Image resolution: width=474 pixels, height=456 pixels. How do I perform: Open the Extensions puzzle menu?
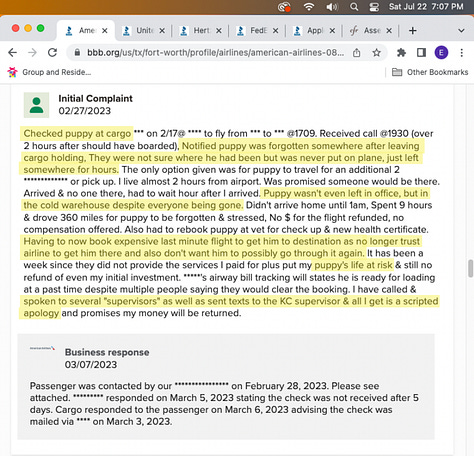(x=401, y=52)
